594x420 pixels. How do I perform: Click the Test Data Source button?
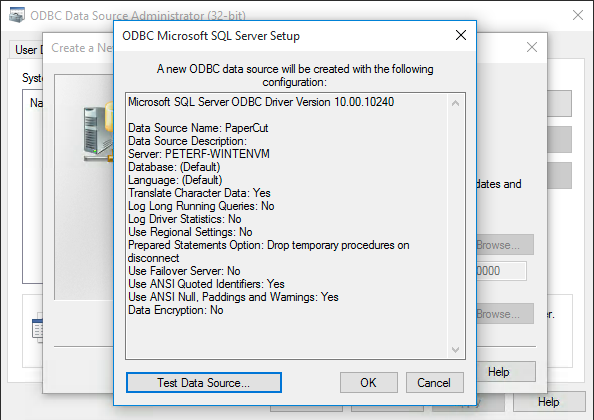click(x=204, y=383)
